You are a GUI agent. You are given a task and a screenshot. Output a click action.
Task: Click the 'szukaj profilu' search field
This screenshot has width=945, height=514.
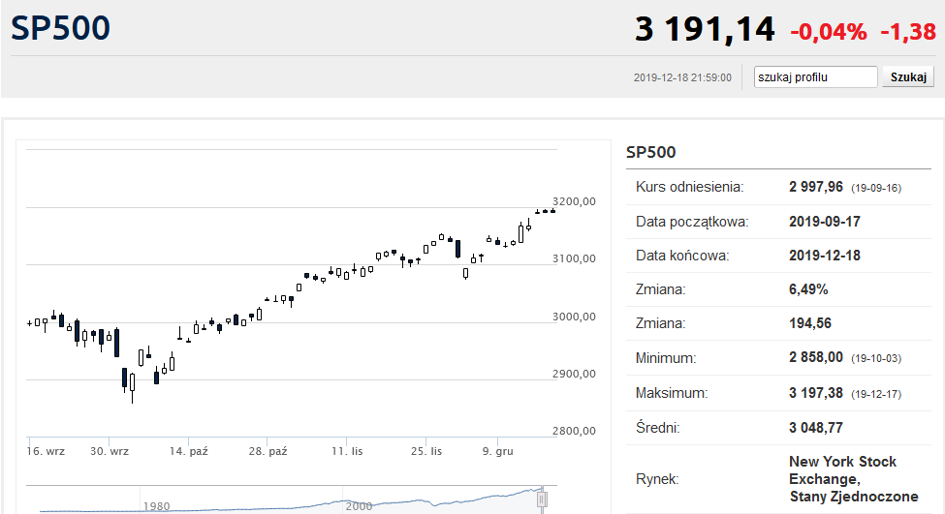pyautogui.click(x=815, y=77)
